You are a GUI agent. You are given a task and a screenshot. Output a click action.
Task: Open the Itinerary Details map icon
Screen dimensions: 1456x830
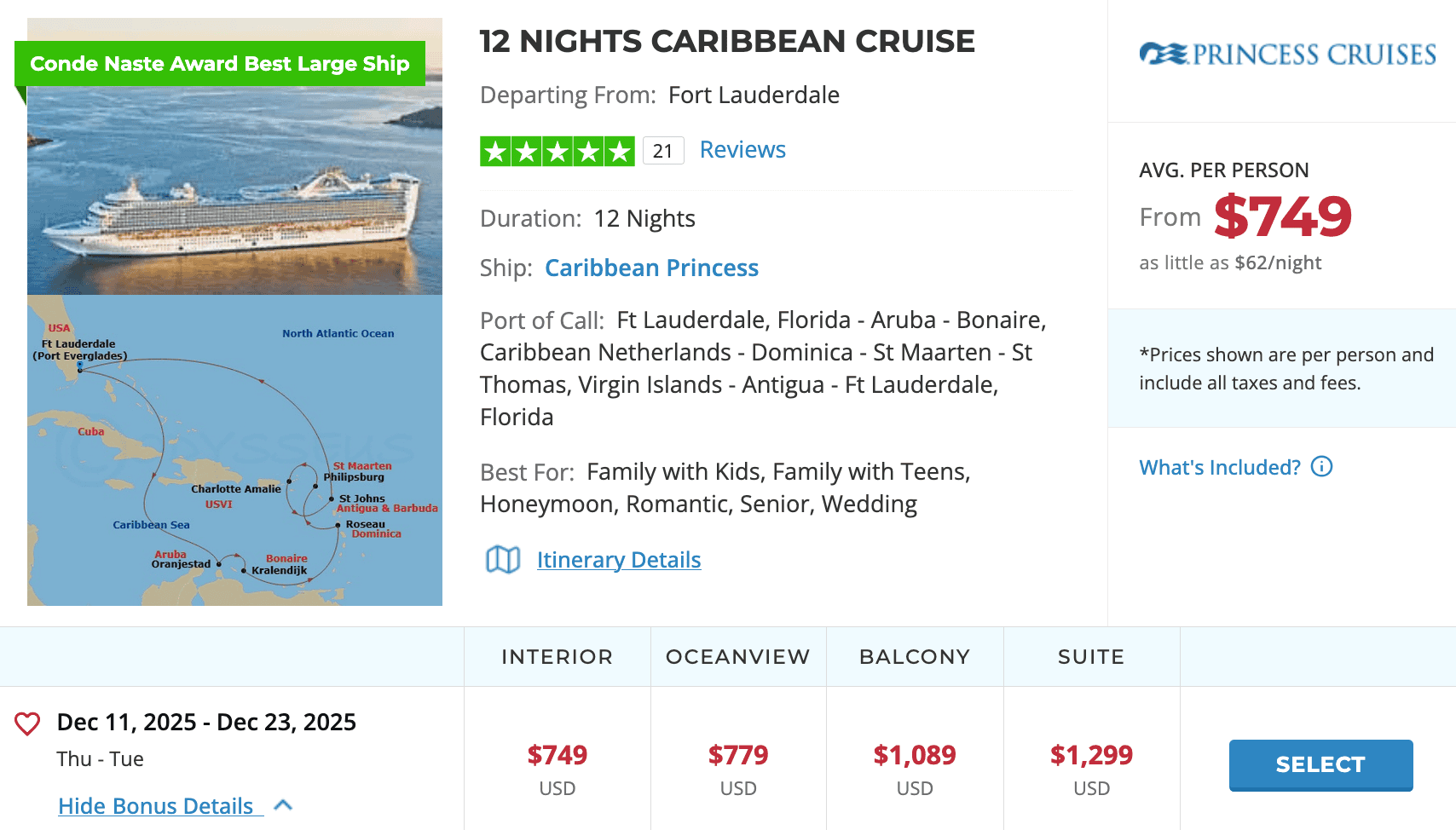[502, 560]
